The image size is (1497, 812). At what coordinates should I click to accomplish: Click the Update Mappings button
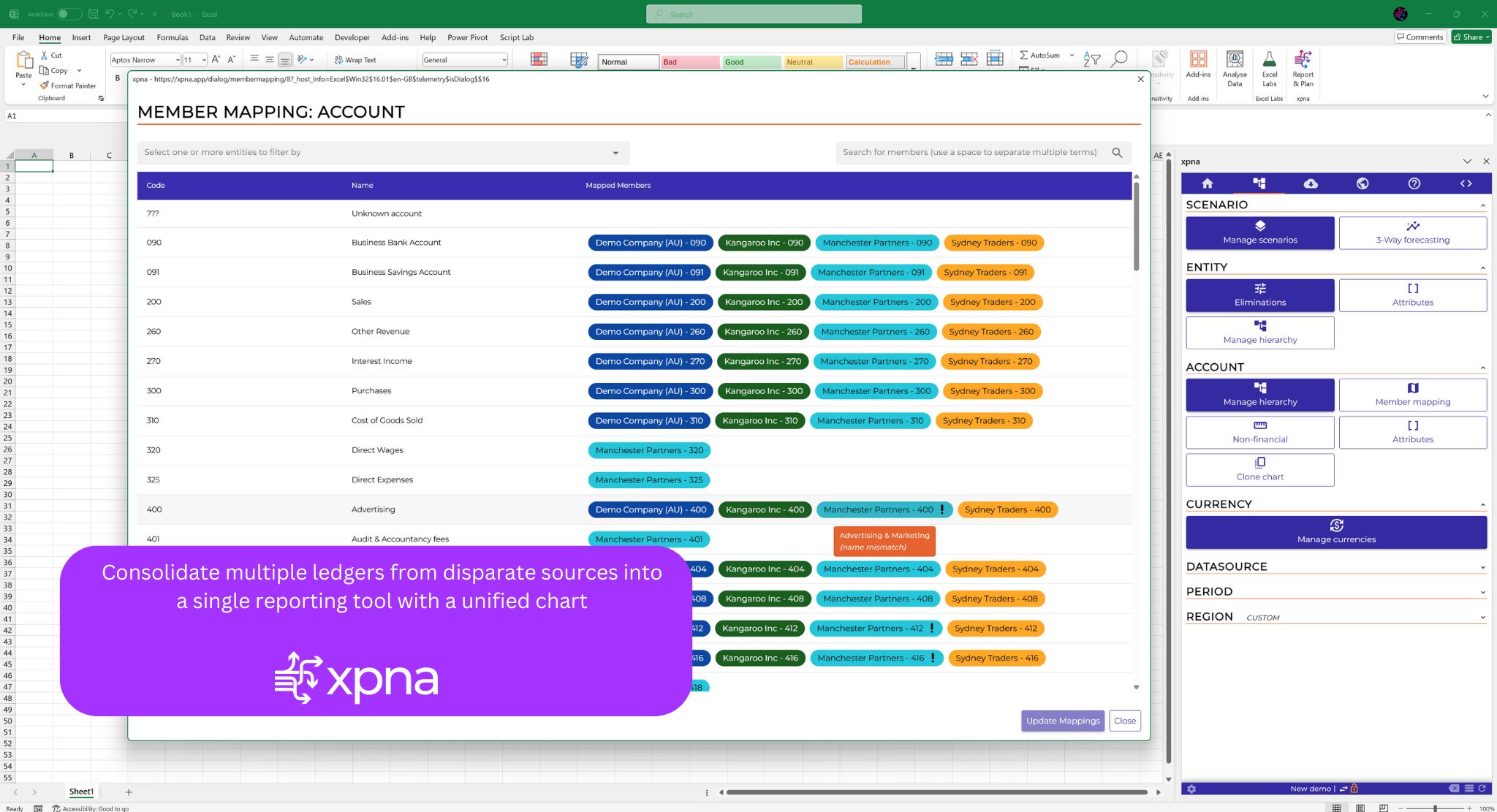1062,721
